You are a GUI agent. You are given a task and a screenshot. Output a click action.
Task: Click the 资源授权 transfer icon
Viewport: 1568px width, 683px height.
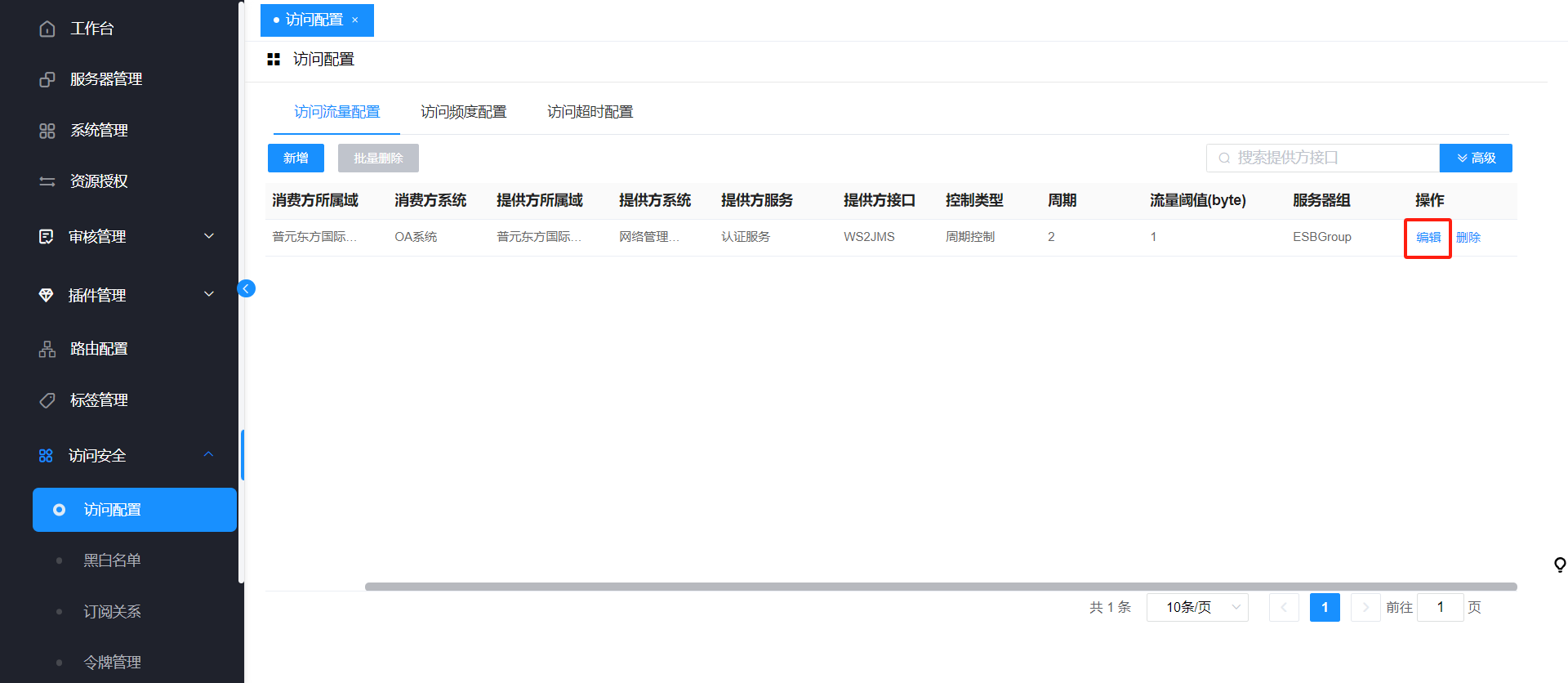tap(47, 181)
